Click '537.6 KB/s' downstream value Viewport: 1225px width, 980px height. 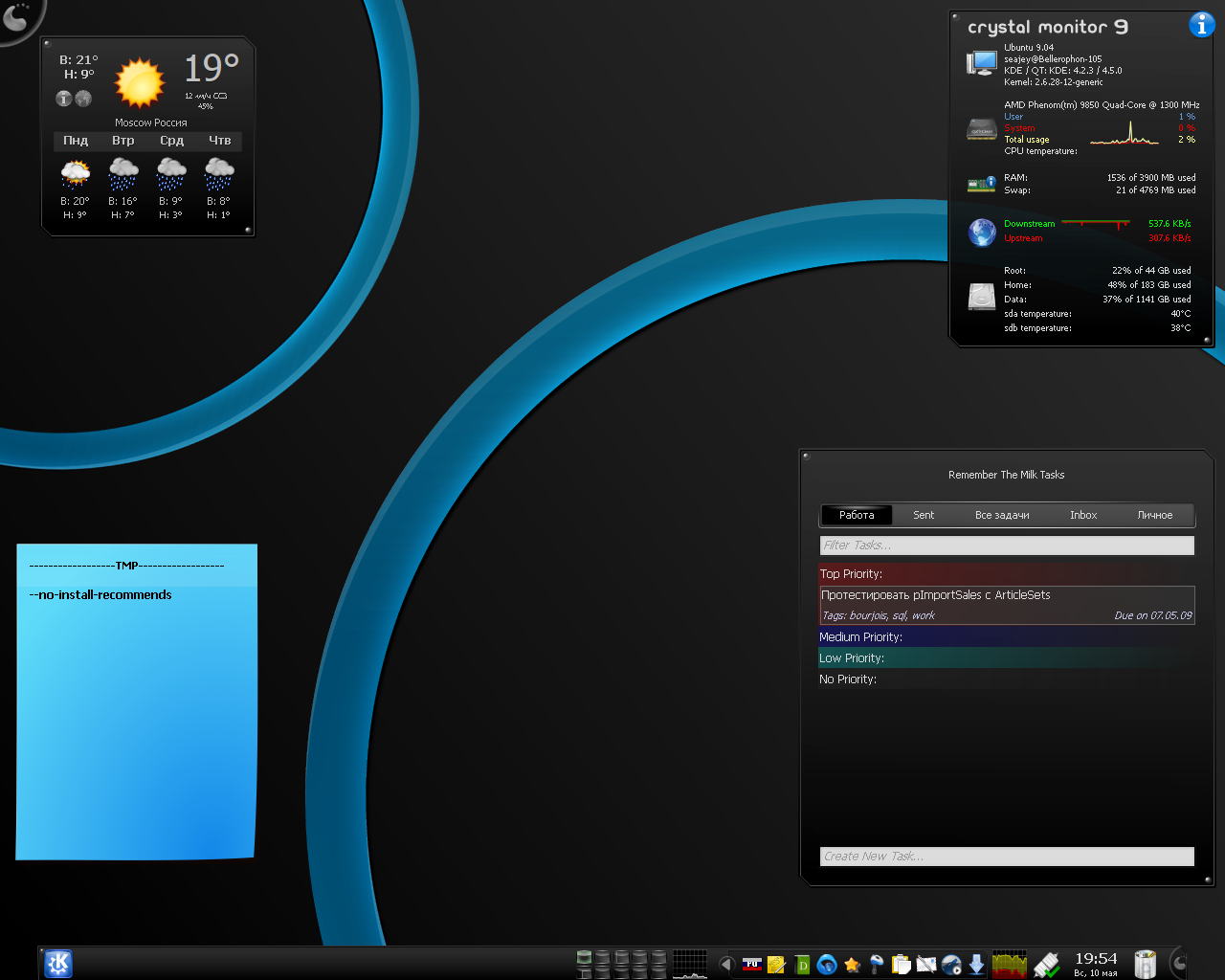[1169, 224]
